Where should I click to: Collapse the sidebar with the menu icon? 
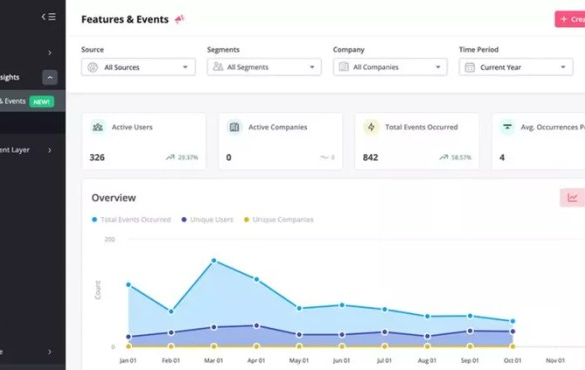tap(49, 17)
